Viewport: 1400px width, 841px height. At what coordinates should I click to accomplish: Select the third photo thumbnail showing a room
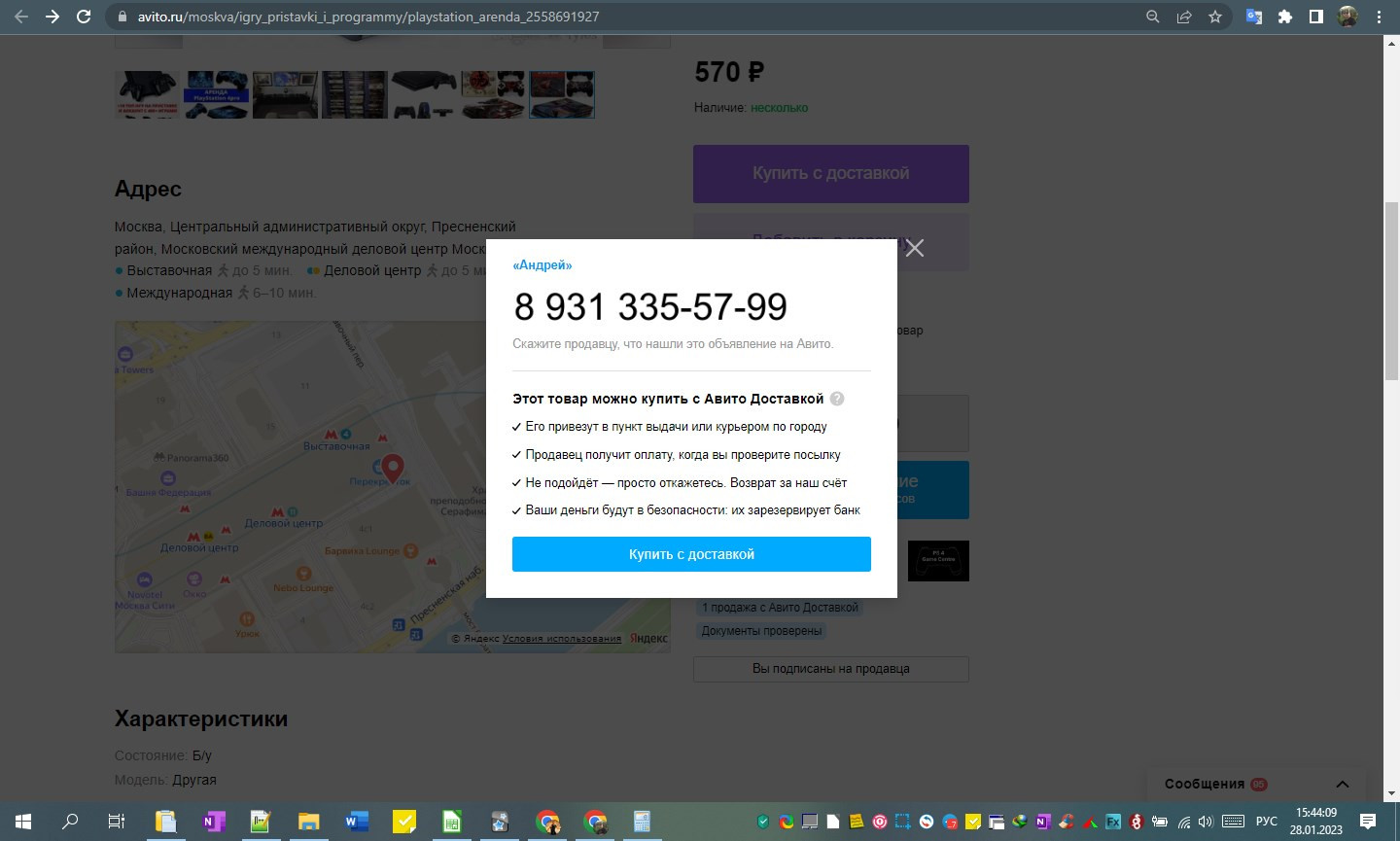coord(285,94)
